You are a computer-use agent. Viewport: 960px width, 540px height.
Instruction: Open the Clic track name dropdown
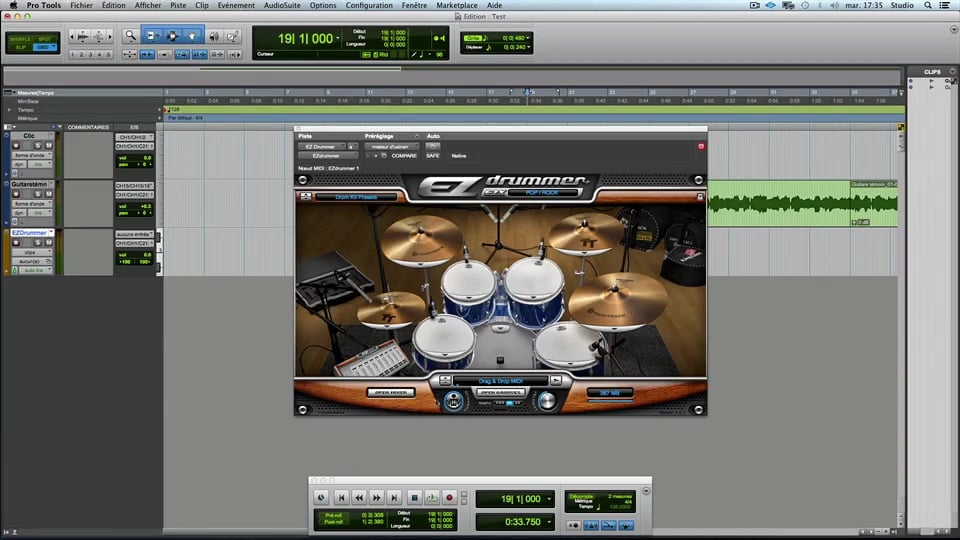[x=50, y=135]
